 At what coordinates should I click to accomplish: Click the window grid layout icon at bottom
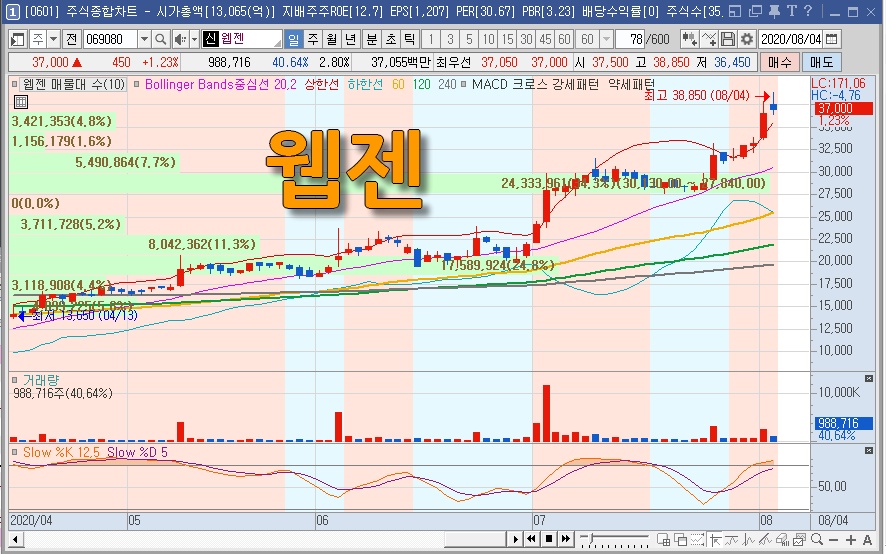click(x=663, y=539)
